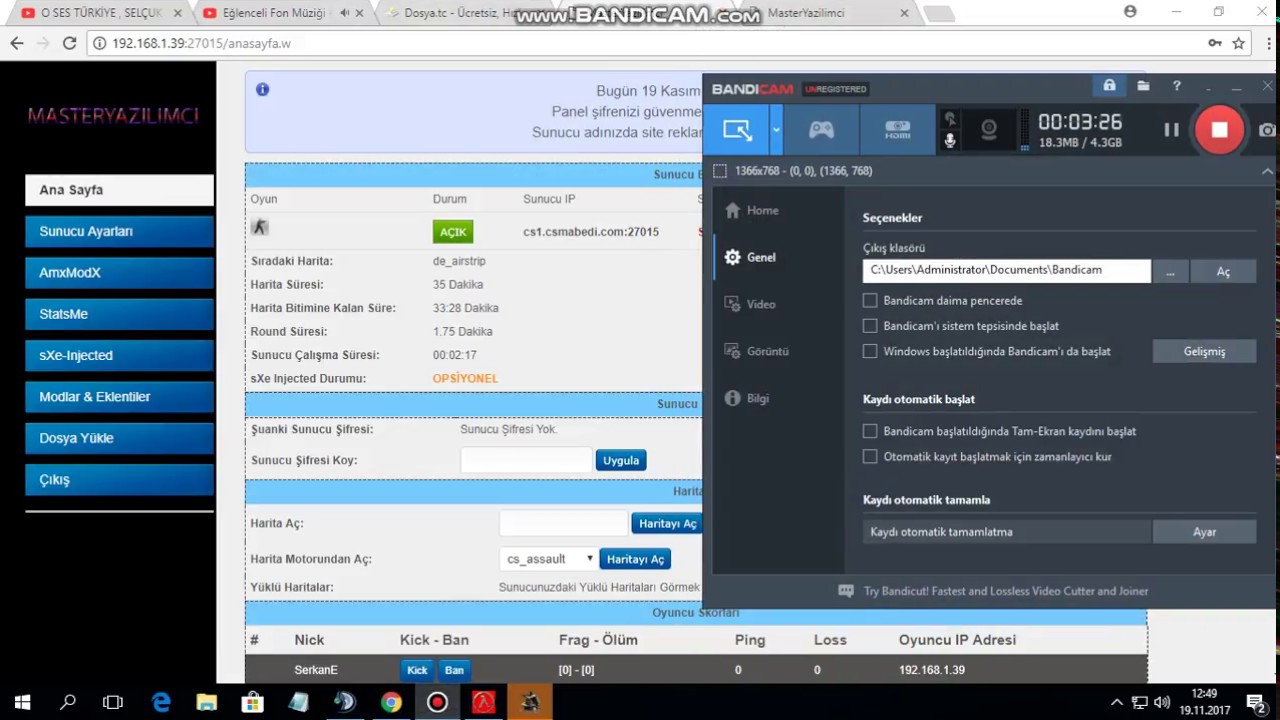This screenshot has width=1280, height=720.
Task: Click the 1366x768 capture area selector icon
Action: point(720,171)
